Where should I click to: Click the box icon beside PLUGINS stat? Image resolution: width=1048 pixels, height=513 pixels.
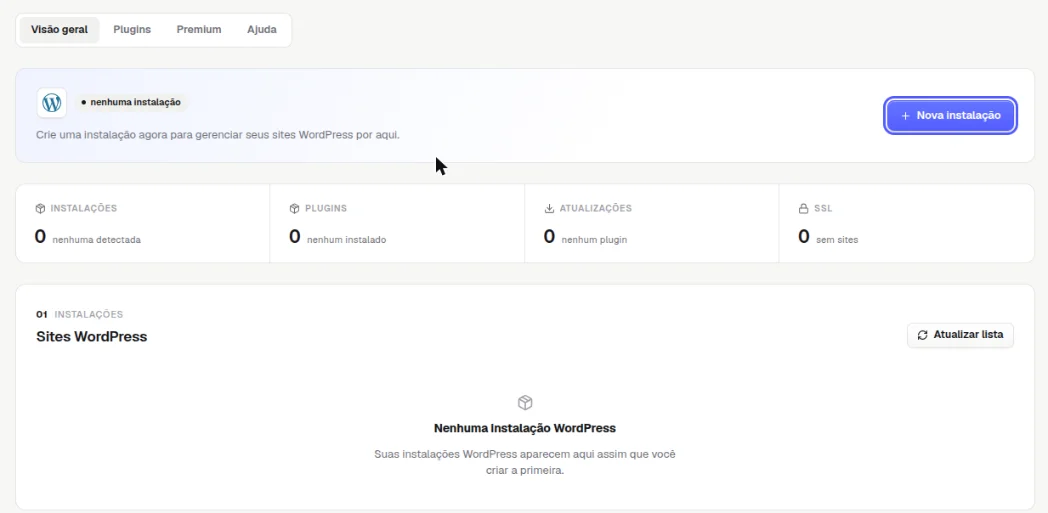pyautogui.click(x=294, y=208)
